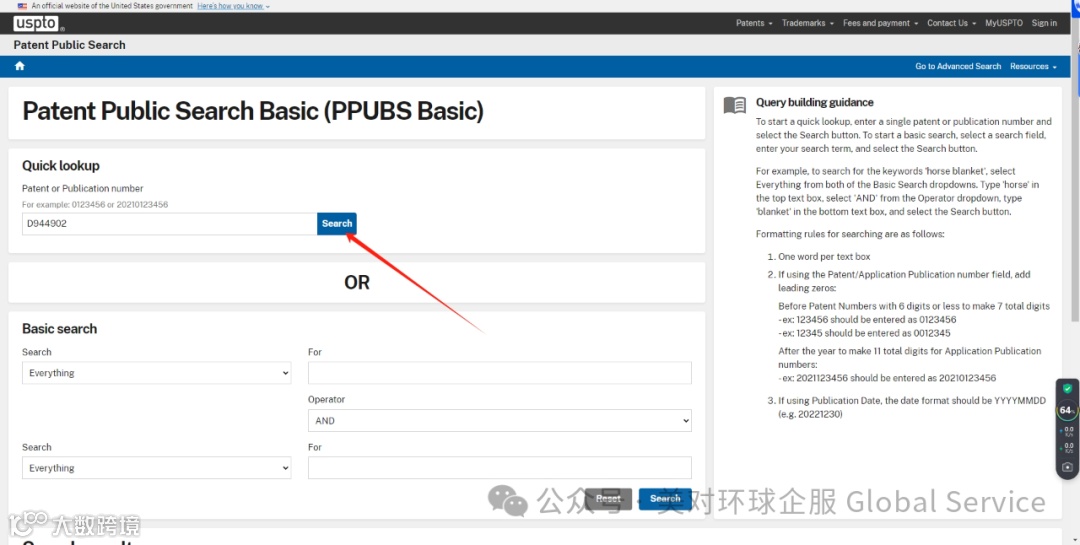Open the Patents dropdown menu
This screenshot has width=1080, height=545.
[x=754, y=23]
